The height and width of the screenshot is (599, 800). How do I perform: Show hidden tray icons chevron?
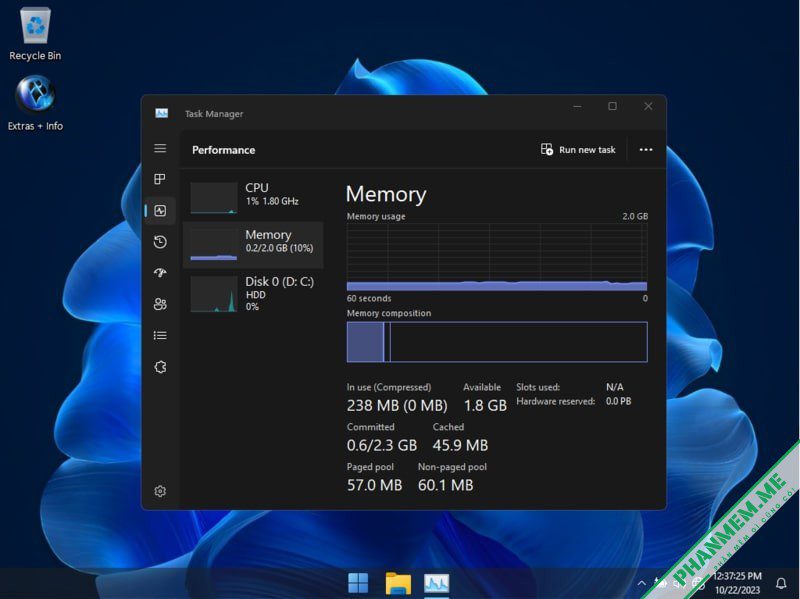pos(642,583)
